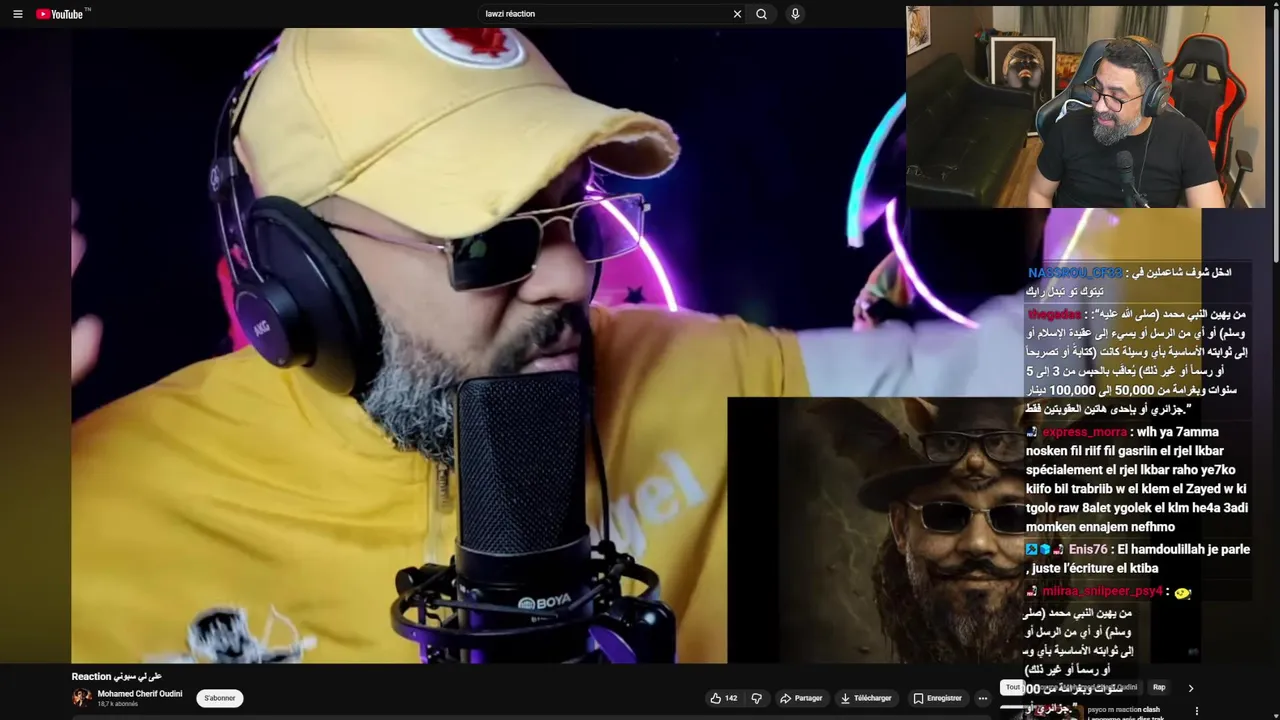The width and height of the screenshot is (1280, 720).
Task: Subscribe with the S'abonner button
Action: 220,698
